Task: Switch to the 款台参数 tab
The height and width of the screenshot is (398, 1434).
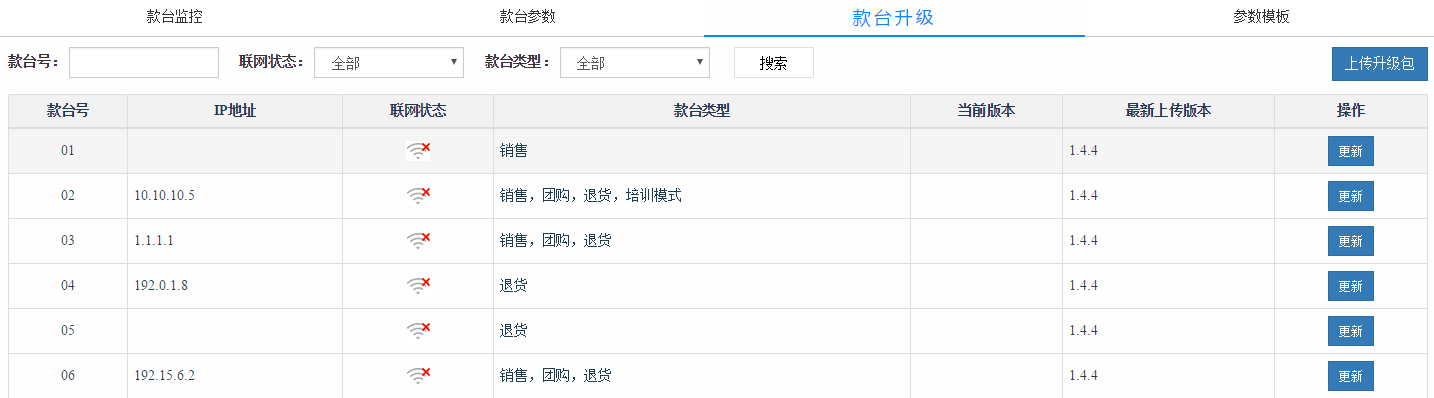Action: pyautogui.click(x=527, y=17)
